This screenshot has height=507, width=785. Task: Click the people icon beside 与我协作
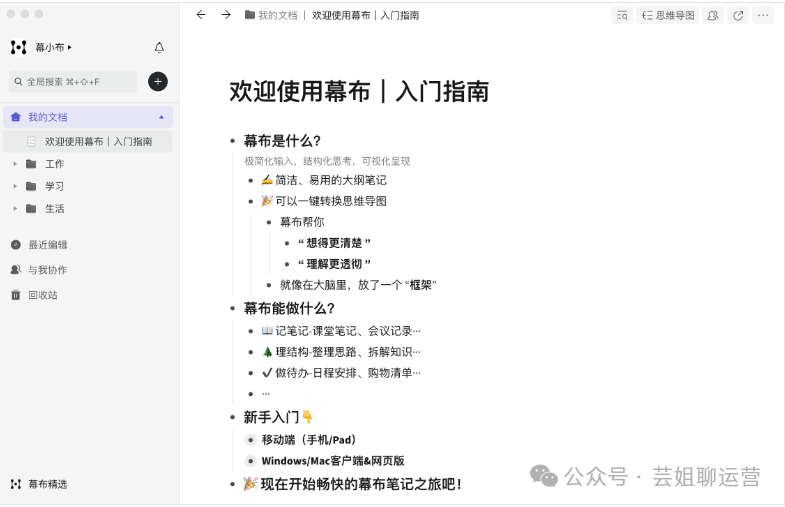[x=16, y=270]
